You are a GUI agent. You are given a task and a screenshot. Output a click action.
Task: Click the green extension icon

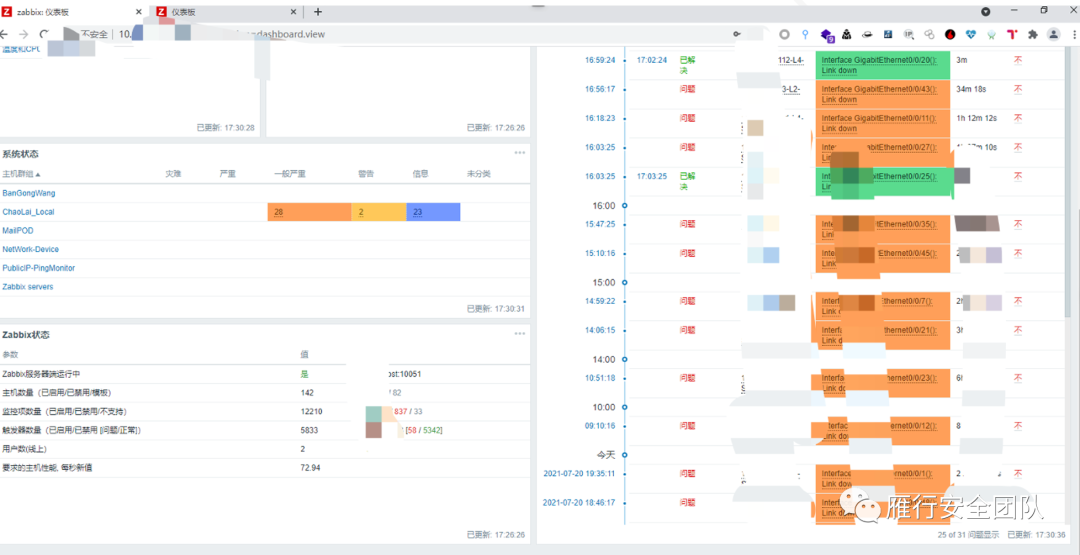pos(991,34)
